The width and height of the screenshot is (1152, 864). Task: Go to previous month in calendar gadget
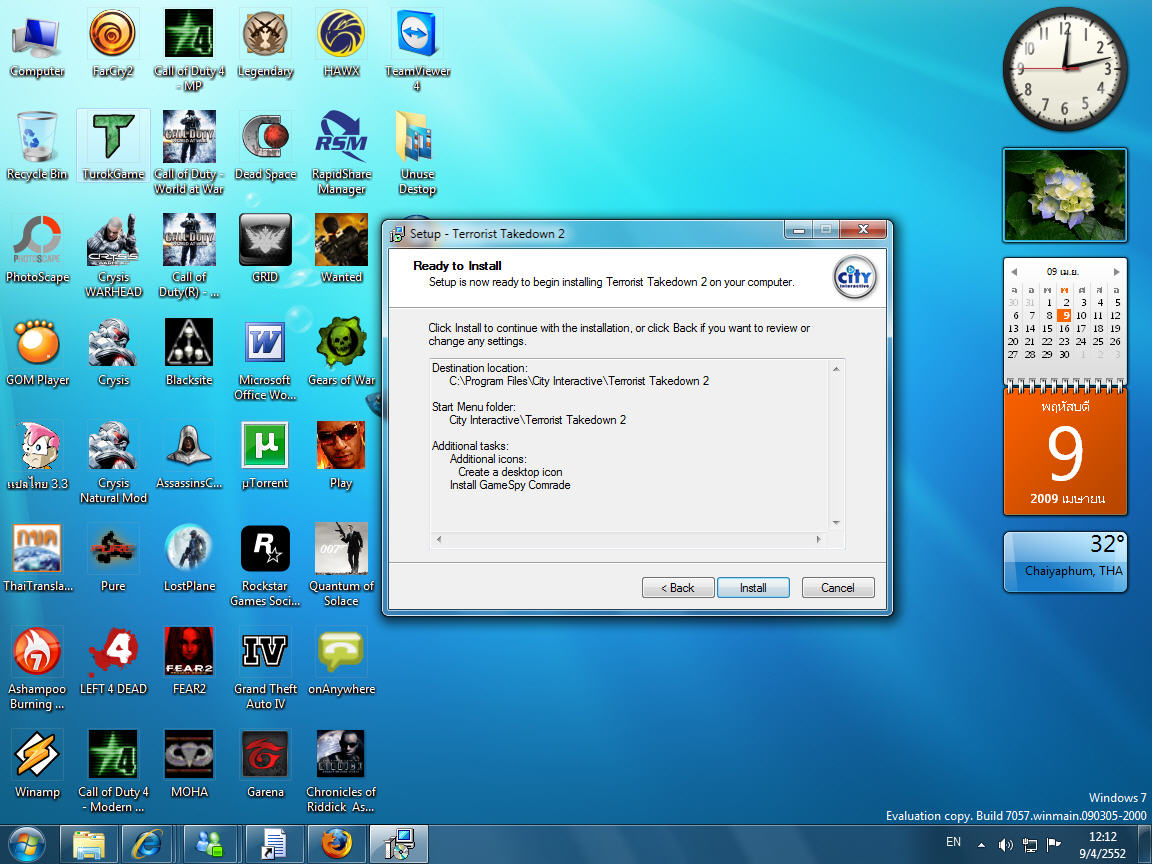1014,271
